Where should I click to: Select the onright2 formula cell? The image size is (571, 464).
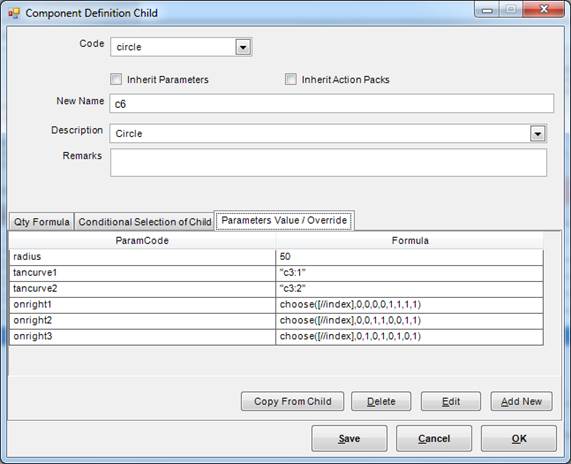[409, 321]
